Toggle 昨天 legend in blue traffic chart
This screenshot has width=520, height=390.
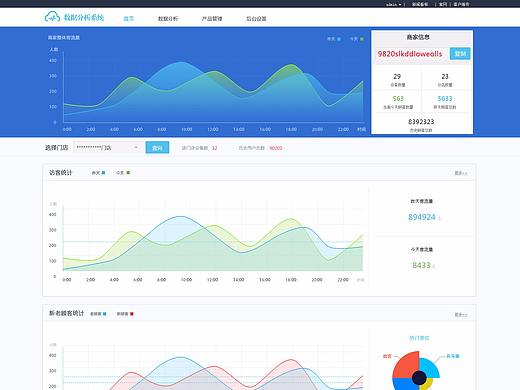(334, 39)
